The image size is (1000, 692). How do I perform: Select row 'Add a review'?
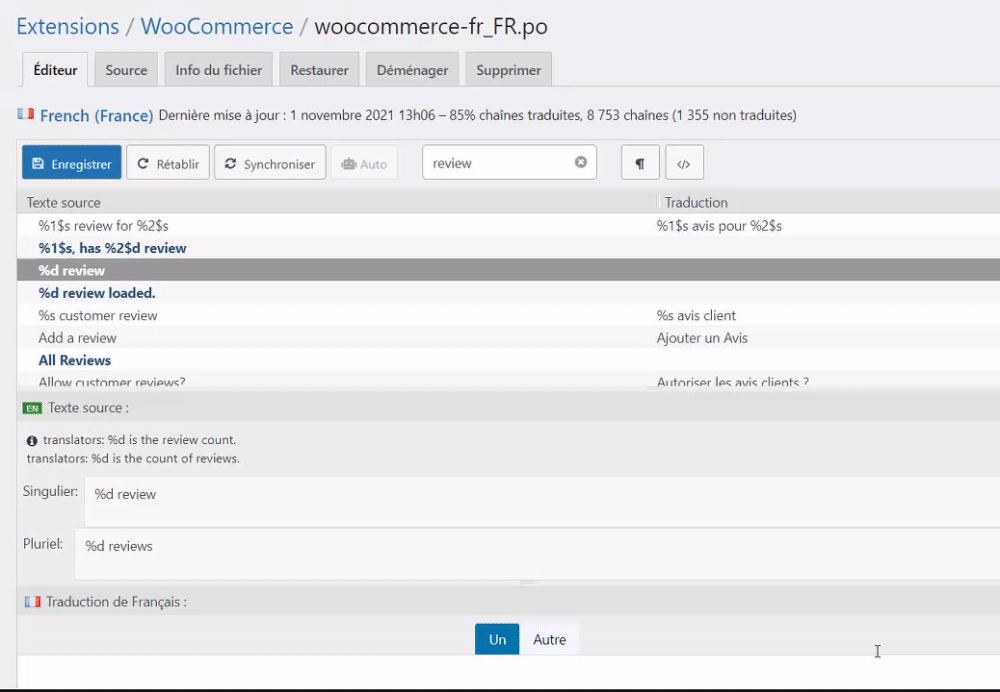tap(508, 337)
